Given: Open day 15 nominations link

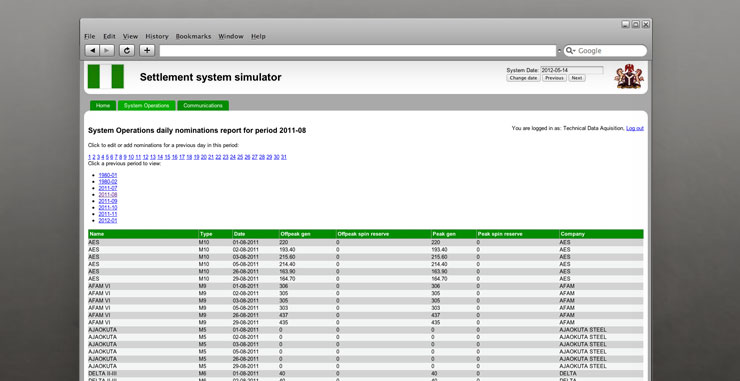Looking at the screenshot, I should [167, 157].
